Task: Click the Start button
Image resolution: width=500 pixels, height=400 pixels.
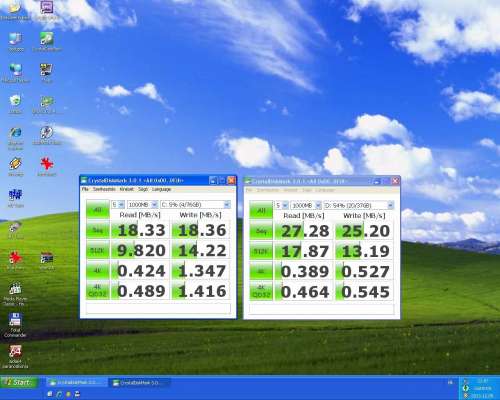Action: 19,382
